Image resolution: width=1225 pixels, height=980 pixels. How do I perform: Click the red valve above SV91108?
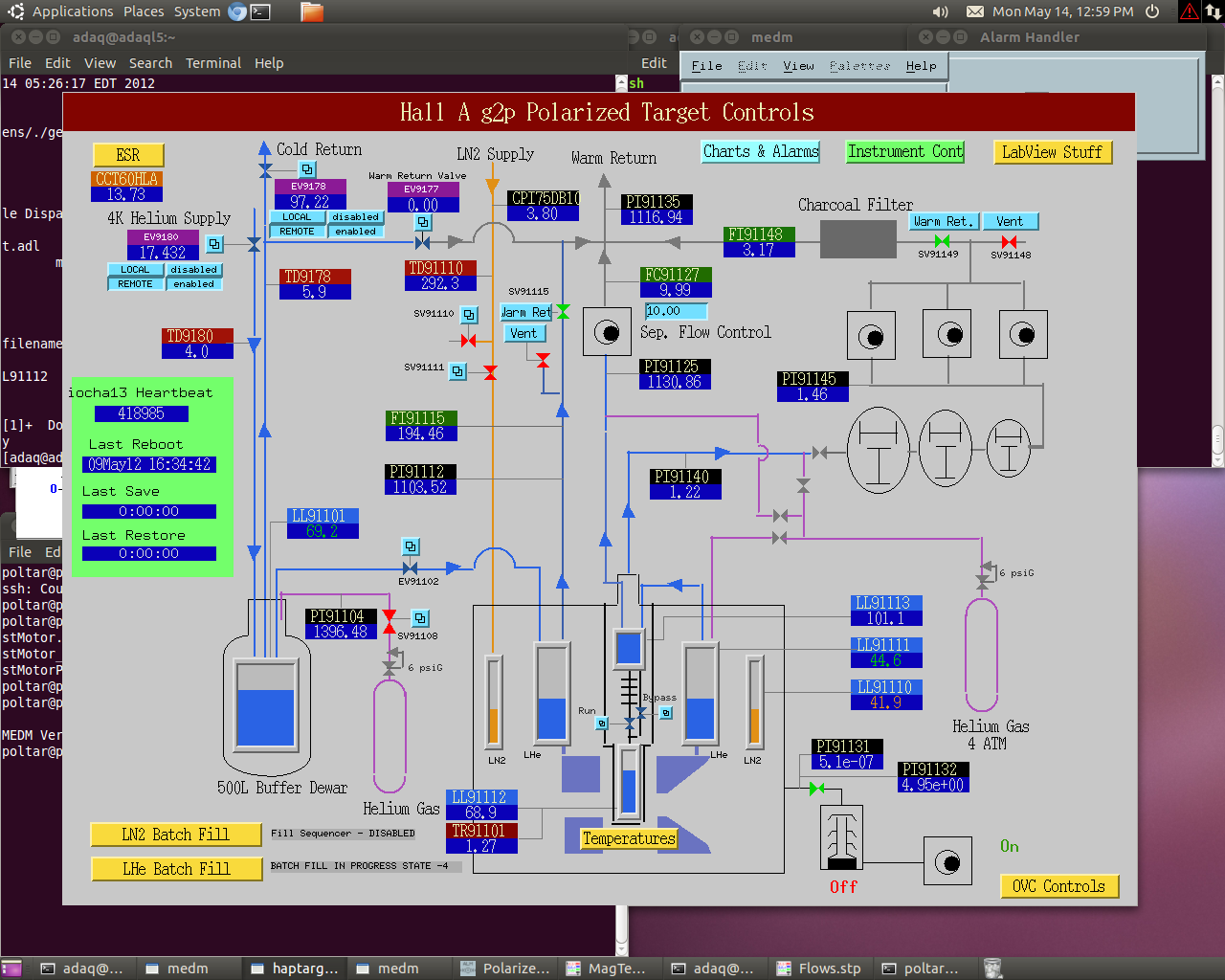(x=390, y=621)
